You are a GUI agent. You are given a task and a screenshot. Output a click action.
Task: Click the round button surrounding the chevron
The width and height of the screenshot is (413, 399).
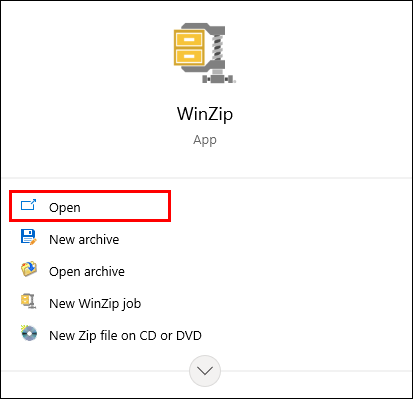(x=205, y=371)
